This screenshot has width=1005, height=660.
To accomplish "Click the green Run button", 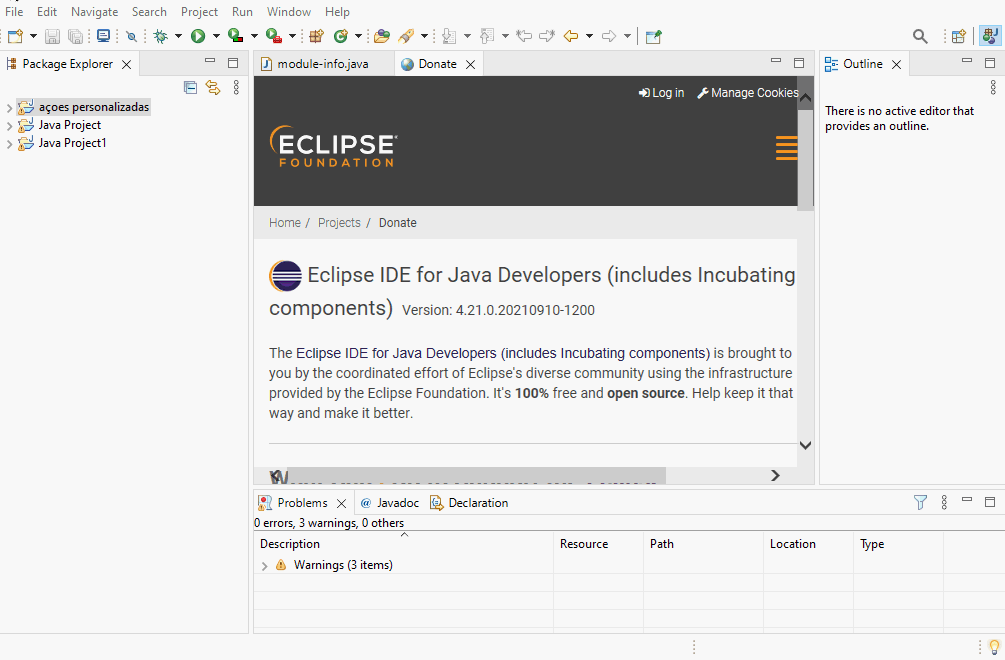I will pos(198,37).
